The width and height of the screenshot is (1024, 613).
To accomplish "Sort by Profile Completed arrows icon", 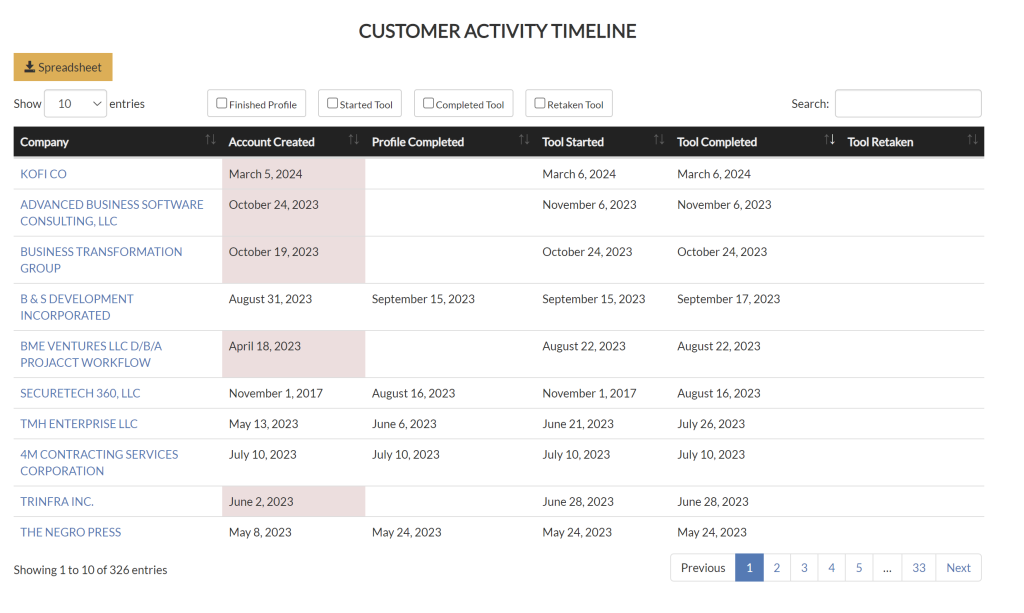I will tap(524, 141).
